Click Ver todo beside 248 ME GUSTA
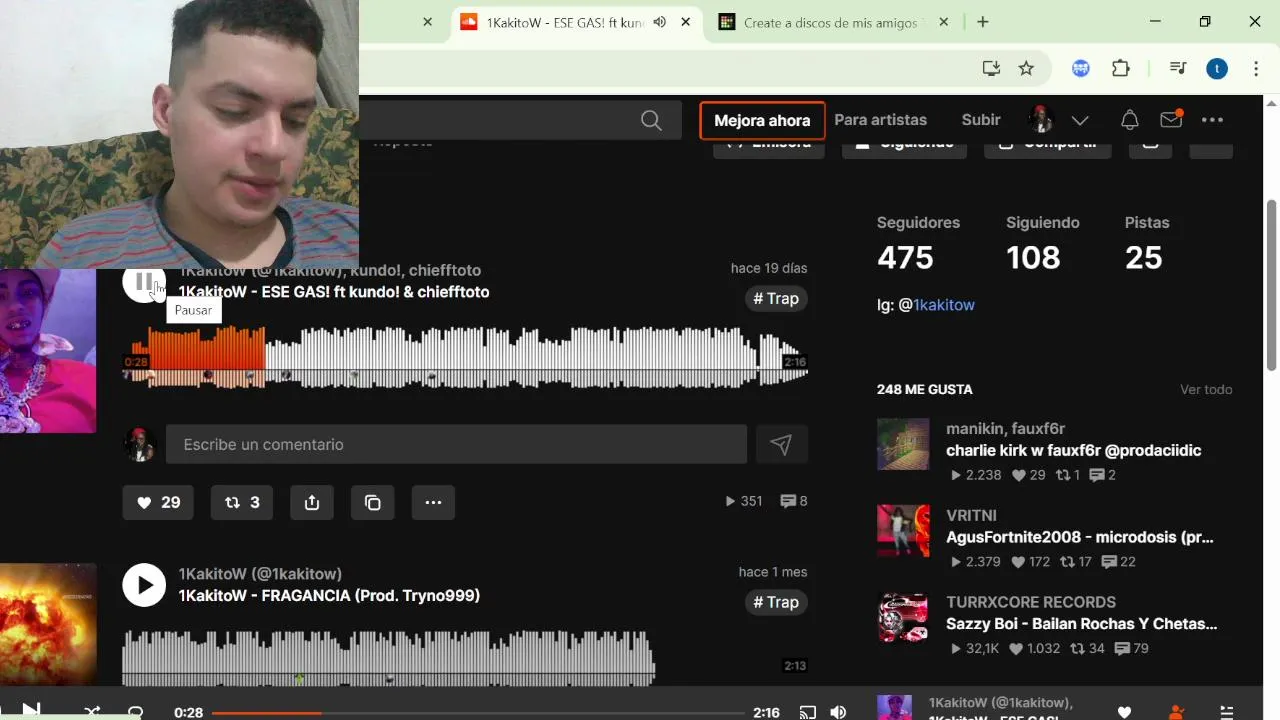 point(1206,389)
